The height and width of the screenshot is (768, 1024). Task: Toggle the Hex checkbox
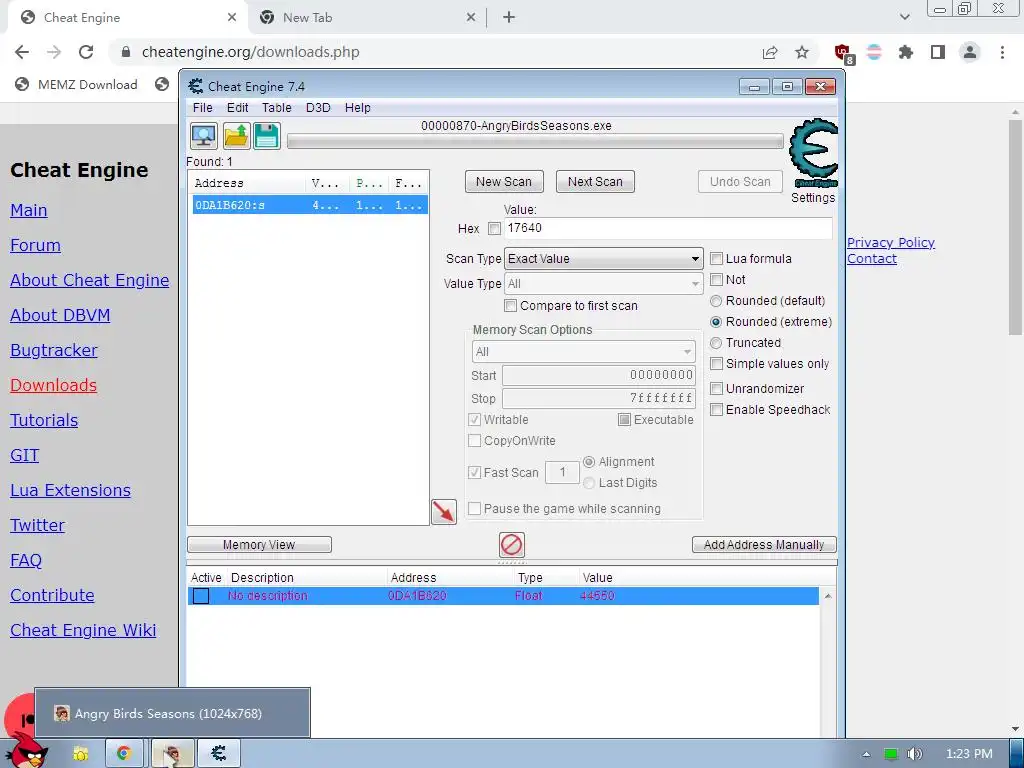coord(494,229)
